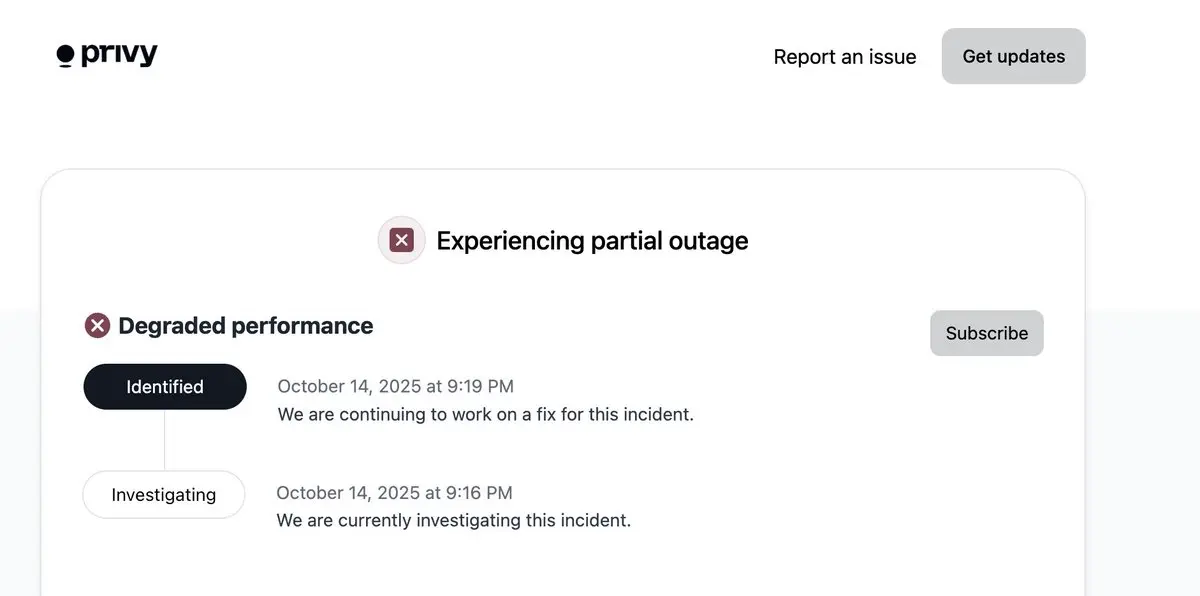Click the 'continuing to work on a fix' message
This screenshot has height=596, width=1200.
pyautogui.click(x=485, y=414)
